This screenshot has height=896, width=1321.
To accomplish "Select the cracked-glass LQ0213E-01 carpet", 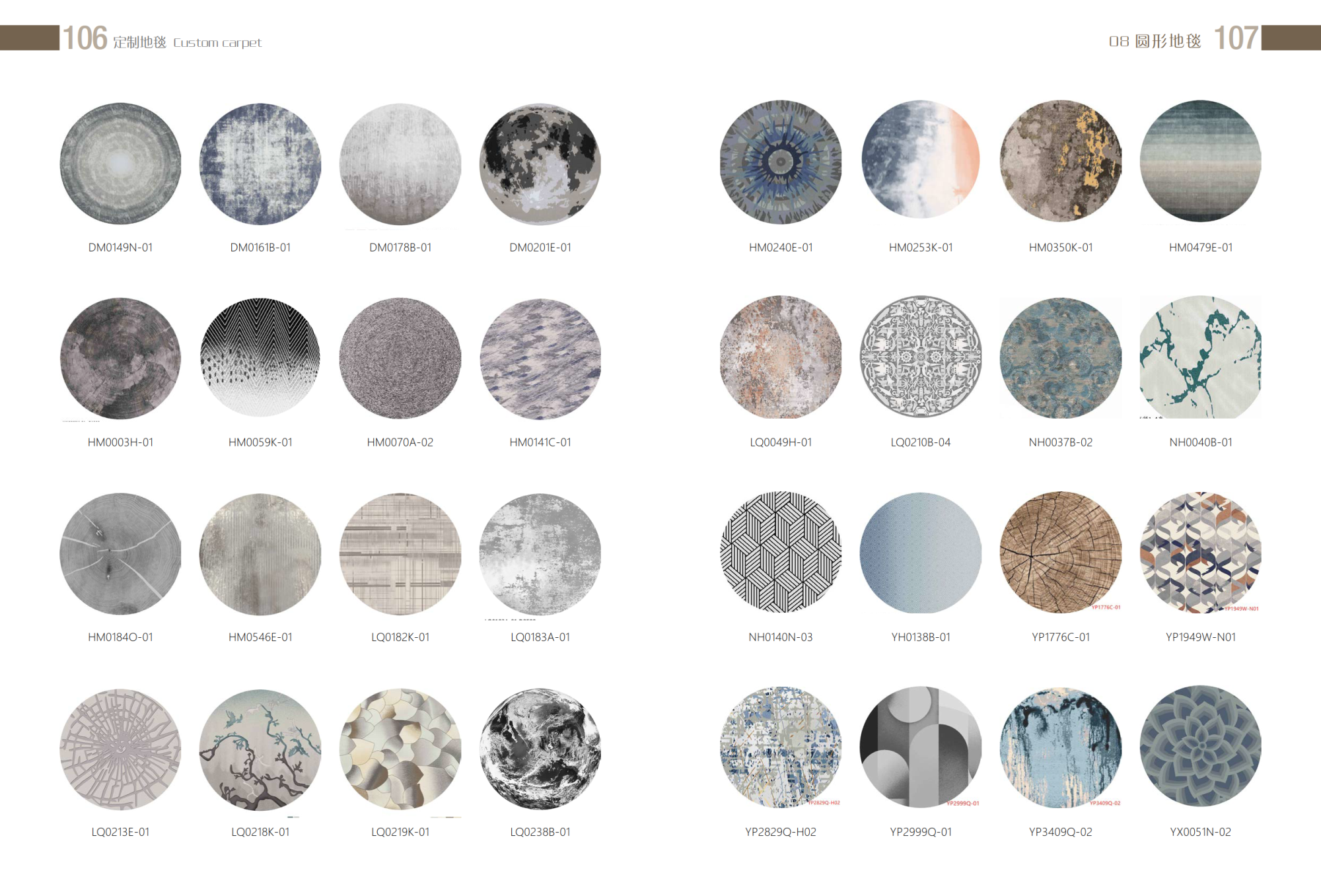I will click(x=120, y=749).
